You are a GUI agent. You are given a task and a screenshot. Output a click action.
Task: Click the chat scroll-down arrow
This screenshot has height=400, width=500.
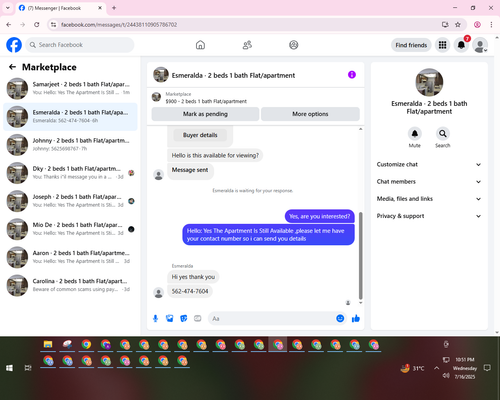[x=360, y=303]
